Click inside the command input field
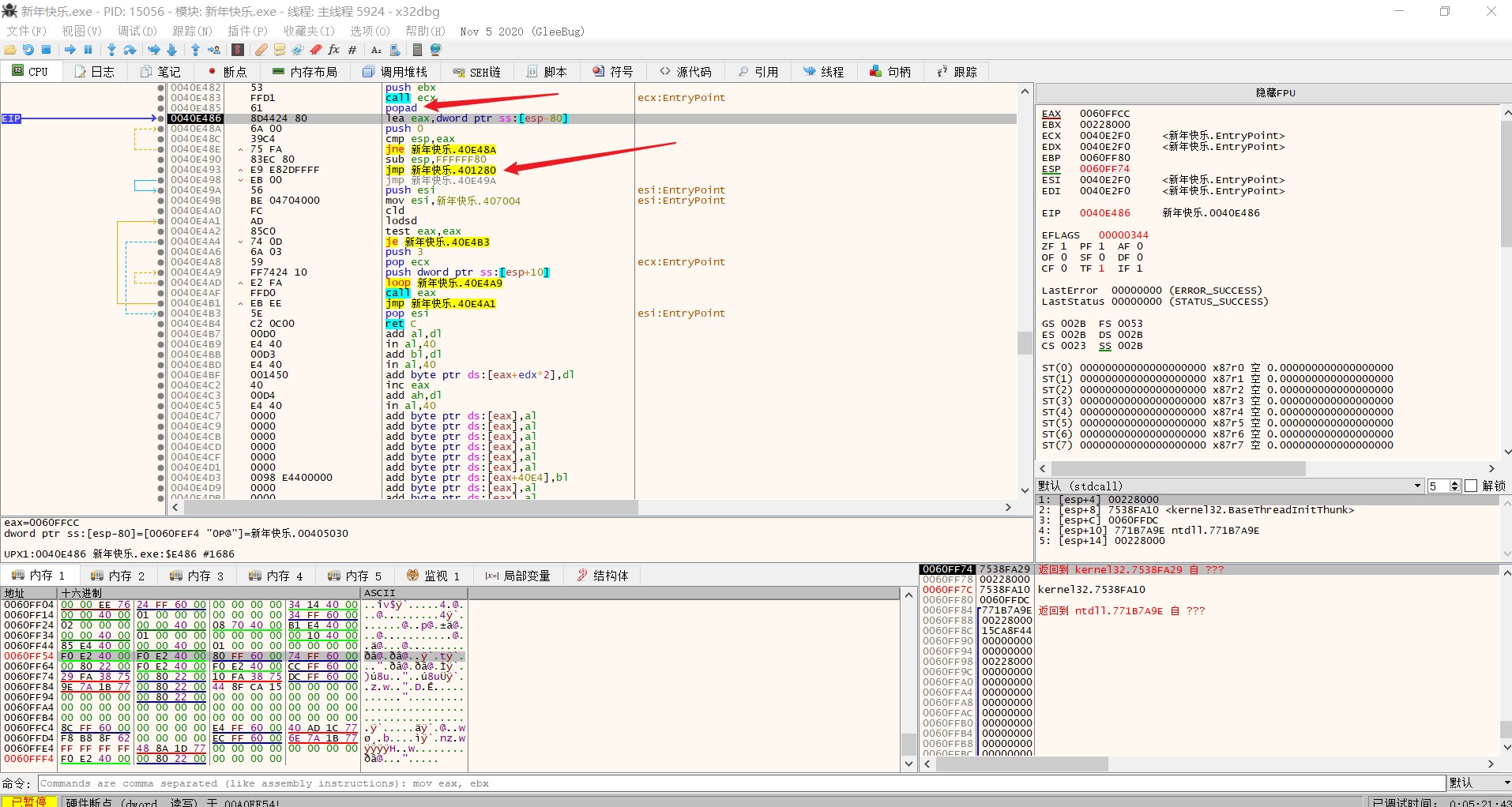 pos(553,783)
